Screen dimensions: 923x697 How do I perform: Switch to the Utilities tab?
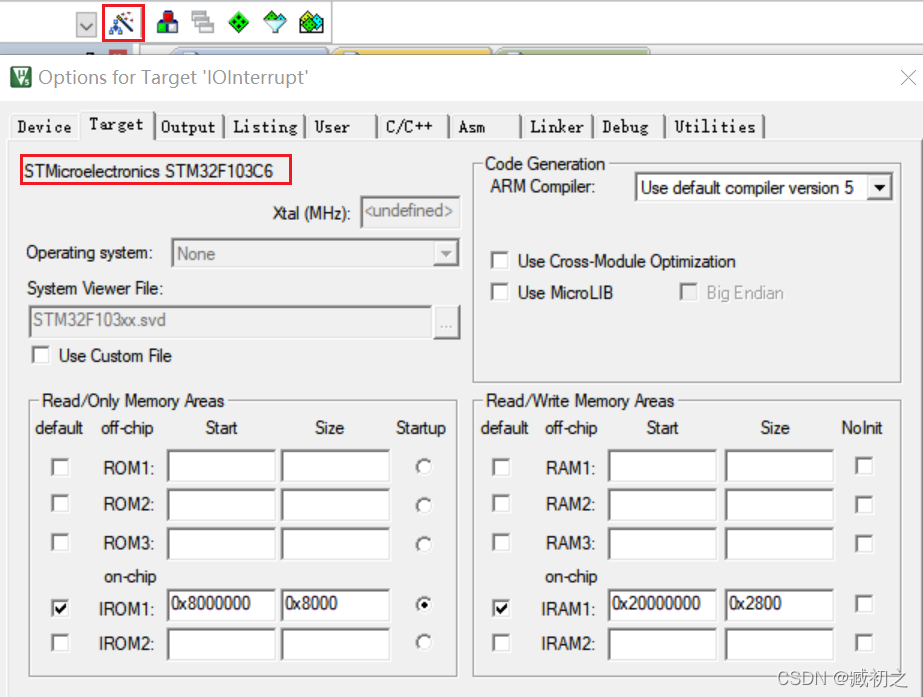715,127
